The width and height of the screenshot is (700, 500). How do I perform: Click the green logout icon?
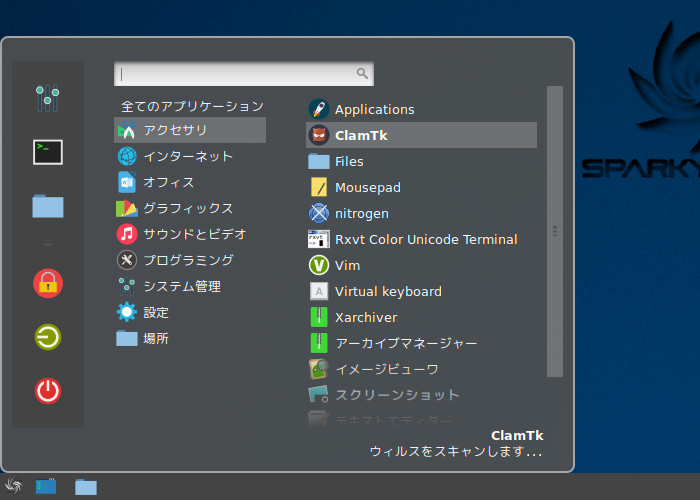point(48,337)
